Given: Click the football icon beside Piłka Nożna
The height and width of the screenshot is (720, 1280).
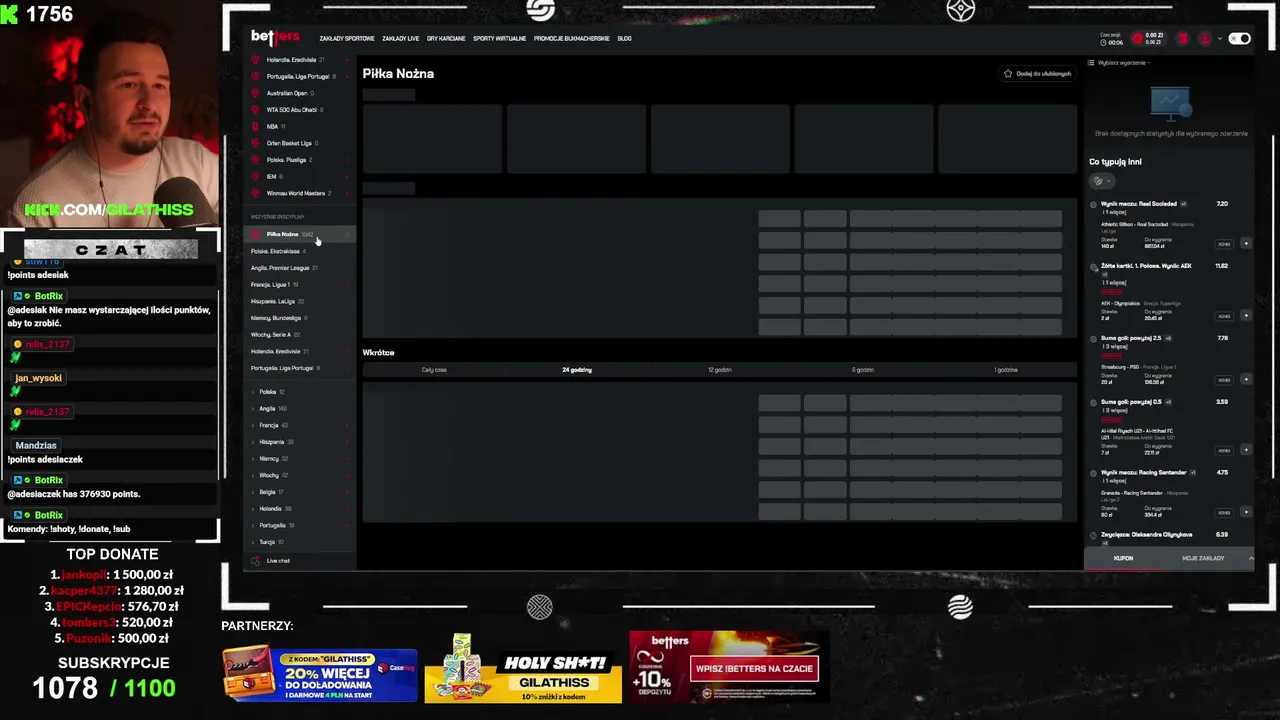Looking at the screenshot, I should 256,234.
